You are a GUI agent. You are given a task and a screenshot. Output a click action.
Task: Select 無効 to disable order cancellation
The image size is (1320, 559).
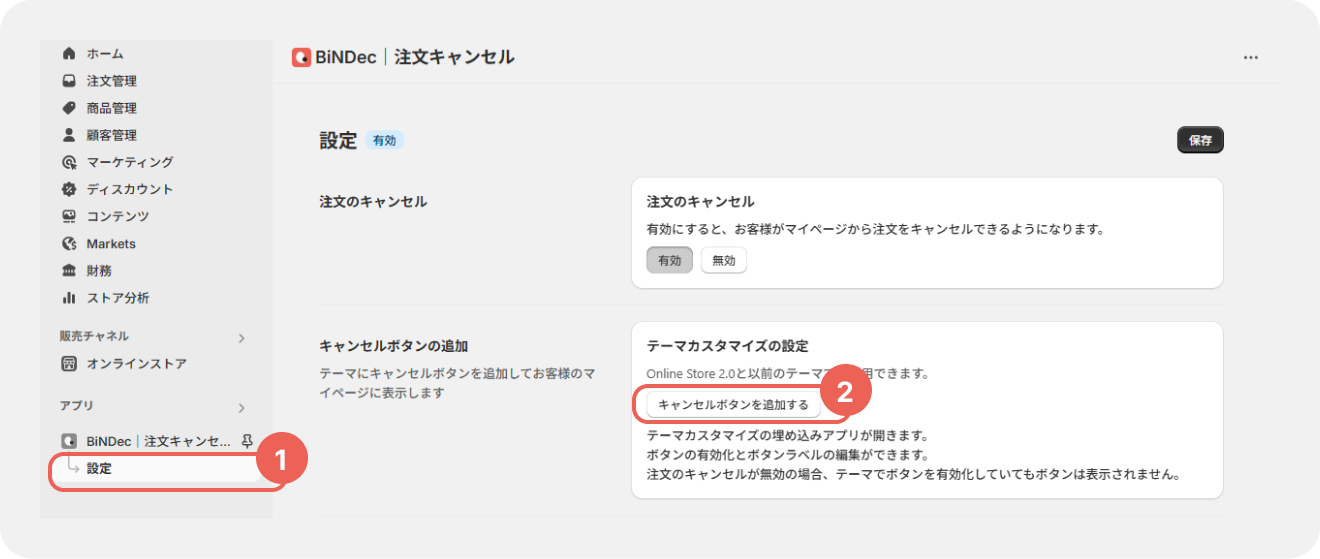coord(723,260)
